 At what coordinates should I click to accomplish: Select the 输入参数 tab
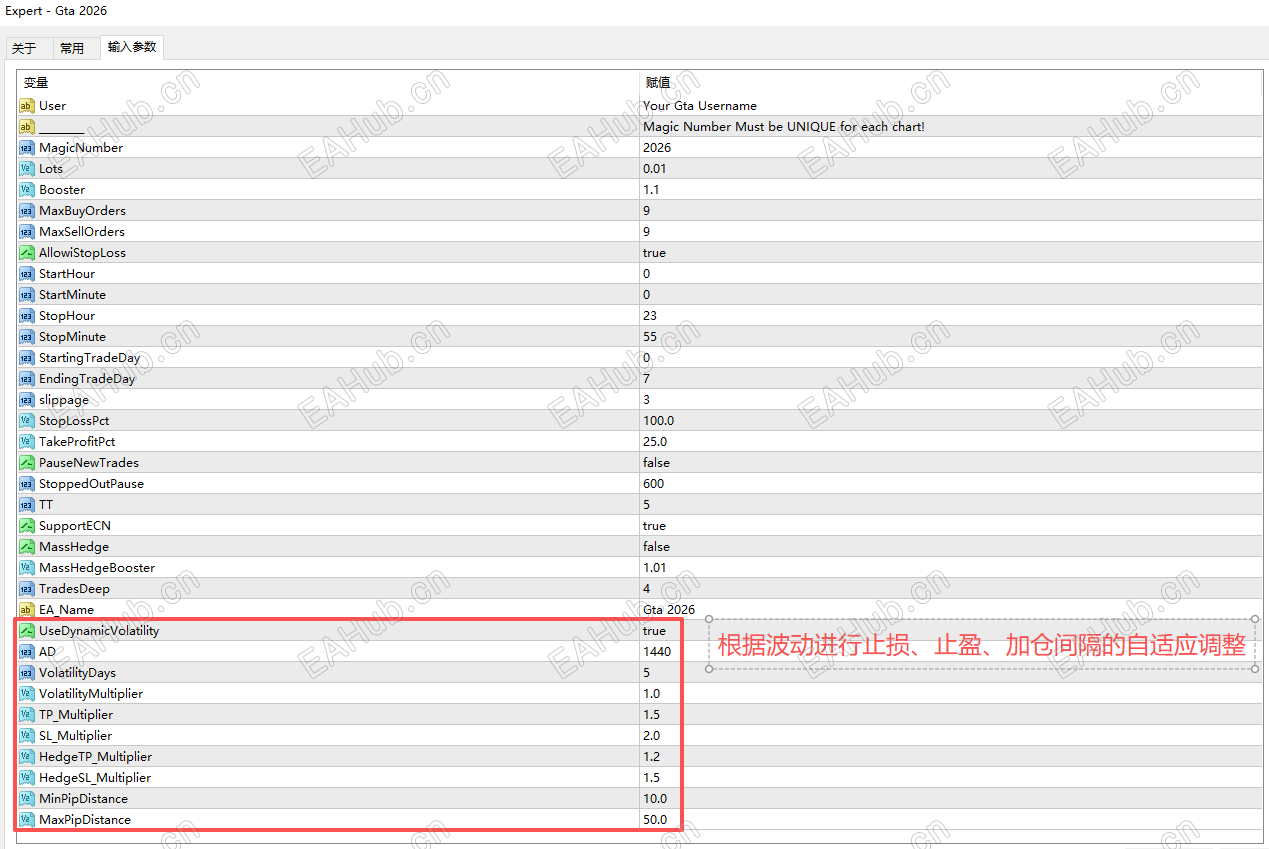(132, 47)
